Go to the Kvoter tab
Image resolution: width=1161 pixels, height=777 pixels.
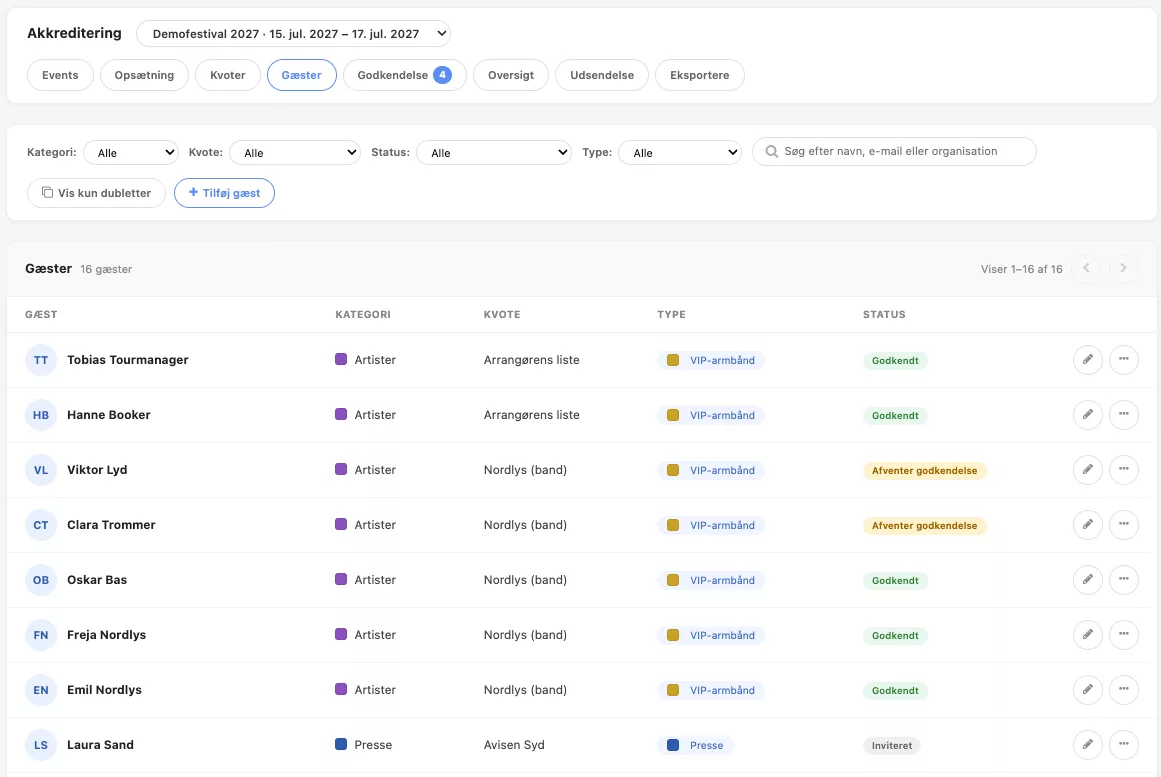227,75
